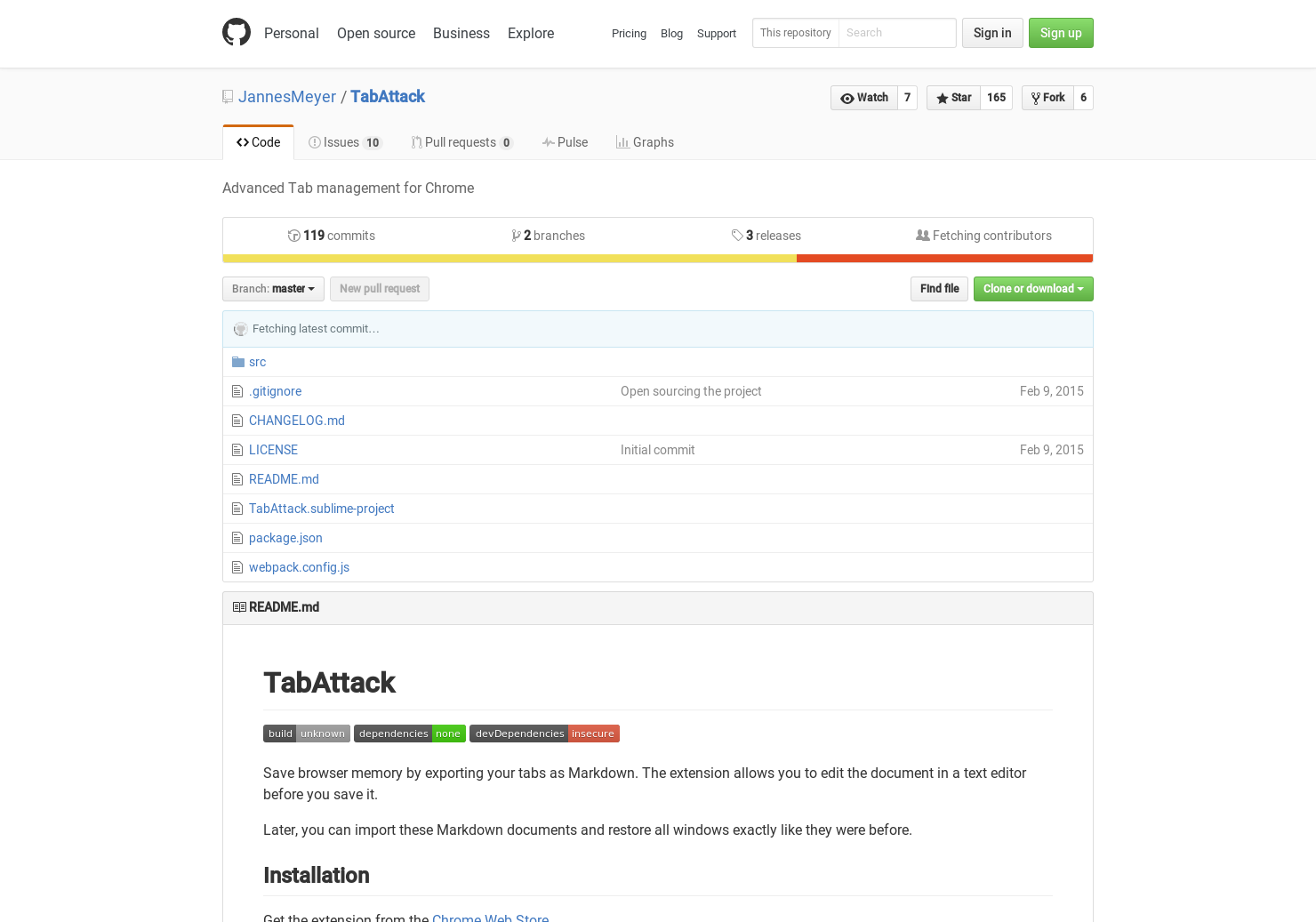
Task: Watch this repository
Action: (863, 98)
